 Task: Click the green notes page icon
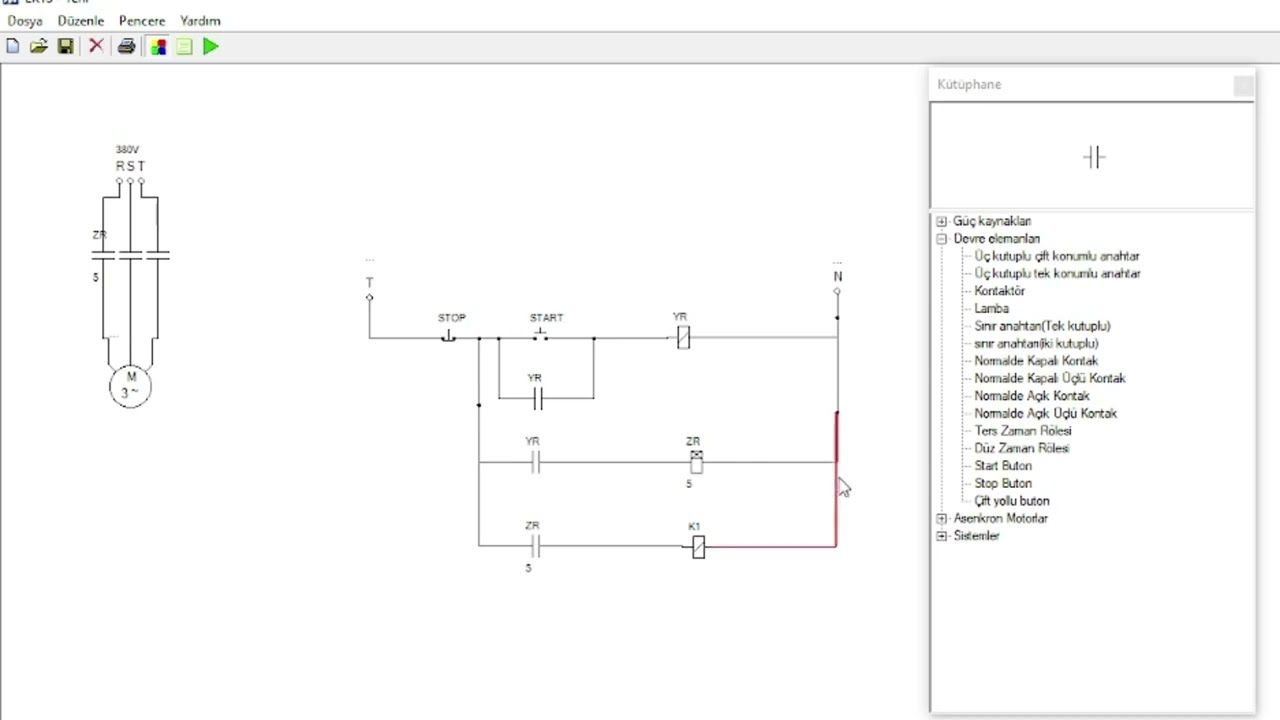pyautogui.click(x=184, y=46)
